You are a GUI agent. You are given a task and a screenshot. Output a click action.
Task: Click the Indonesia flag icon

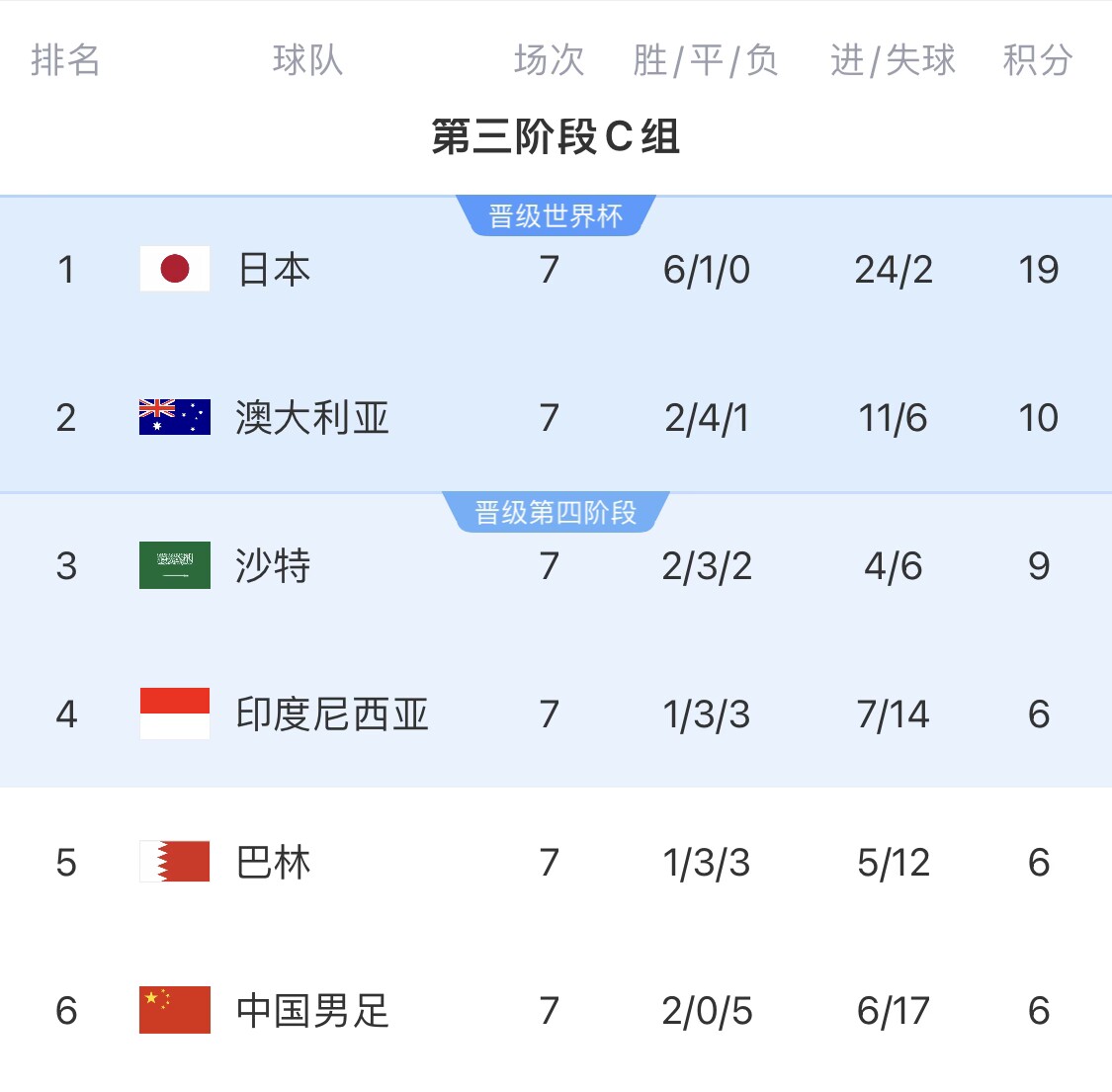[175, 714]
